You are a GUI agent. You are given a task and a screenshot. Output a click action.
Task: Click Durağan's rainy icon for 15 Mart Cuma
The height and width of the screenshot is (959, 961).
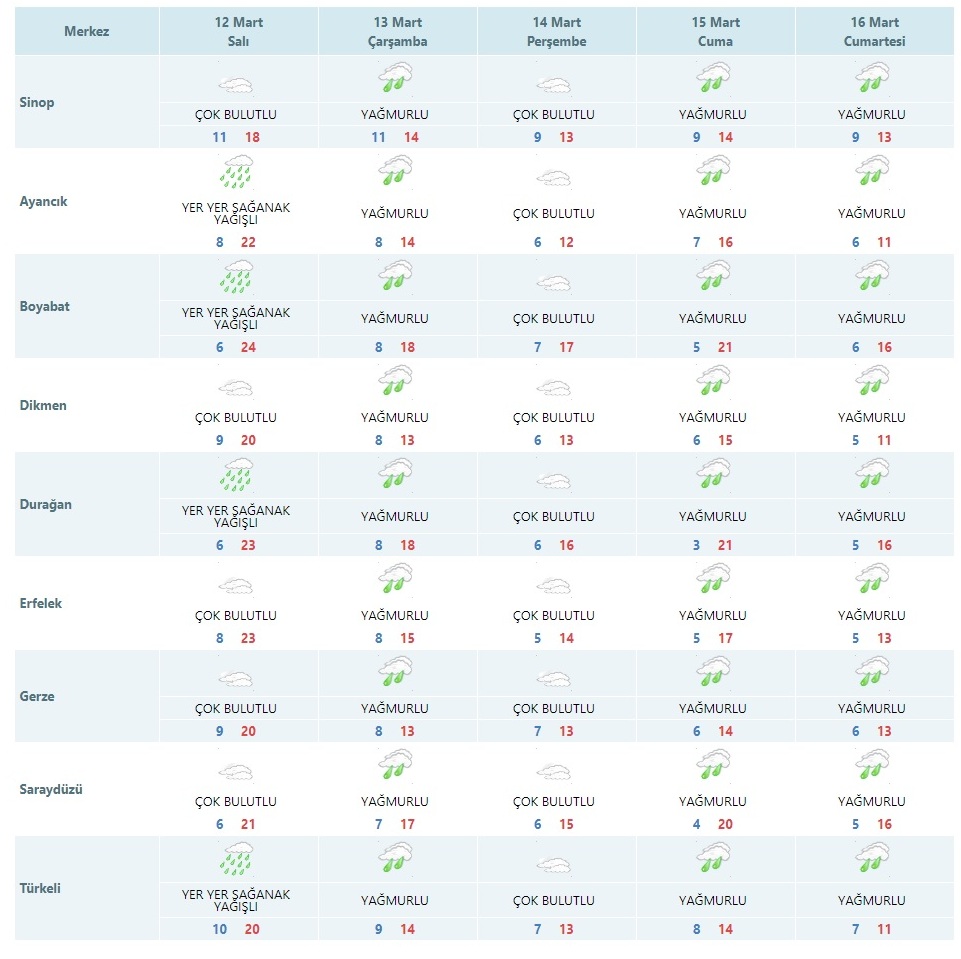(713, 474)
